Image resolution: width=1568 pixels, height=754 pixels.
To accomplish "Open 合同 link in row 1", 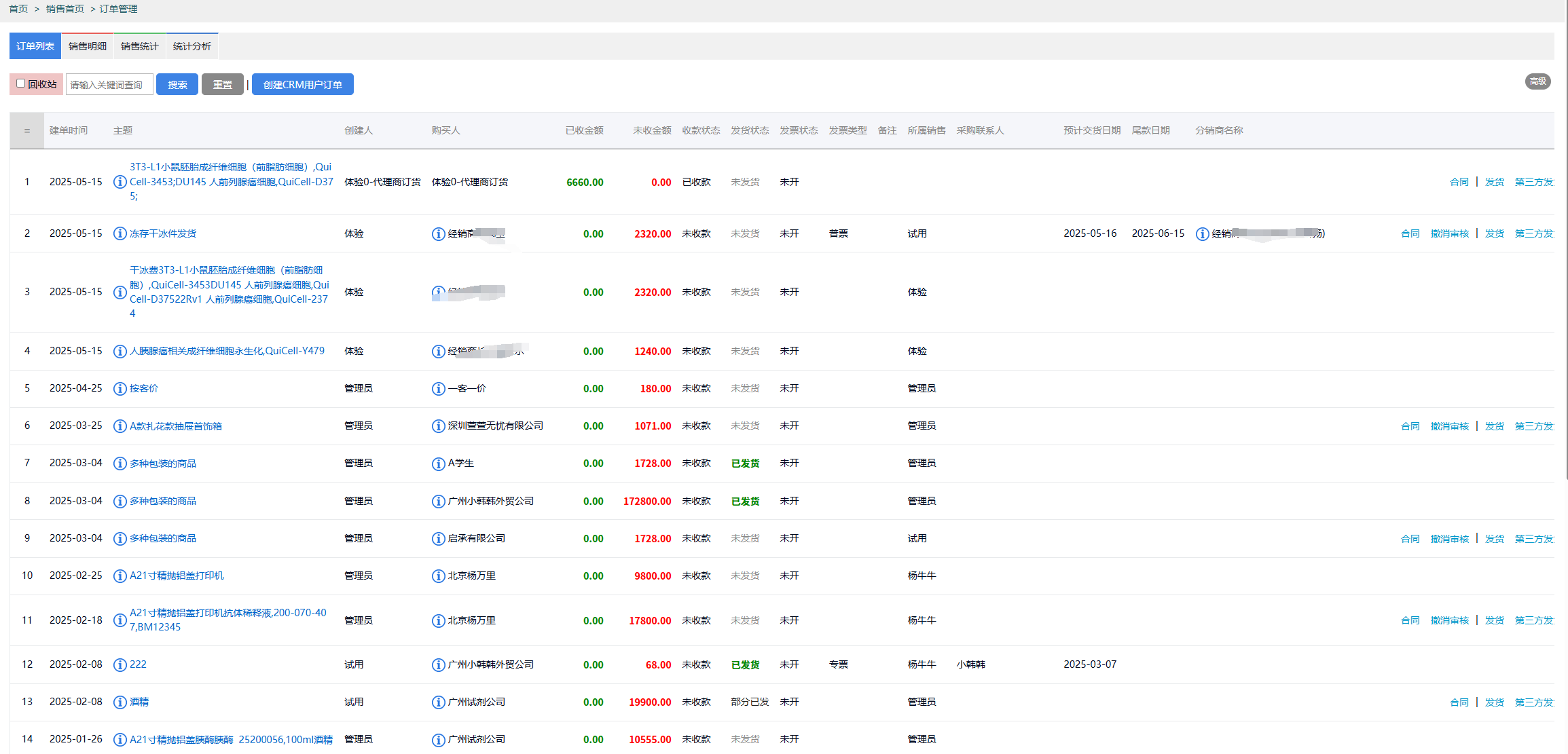I will coord(1459,182).
